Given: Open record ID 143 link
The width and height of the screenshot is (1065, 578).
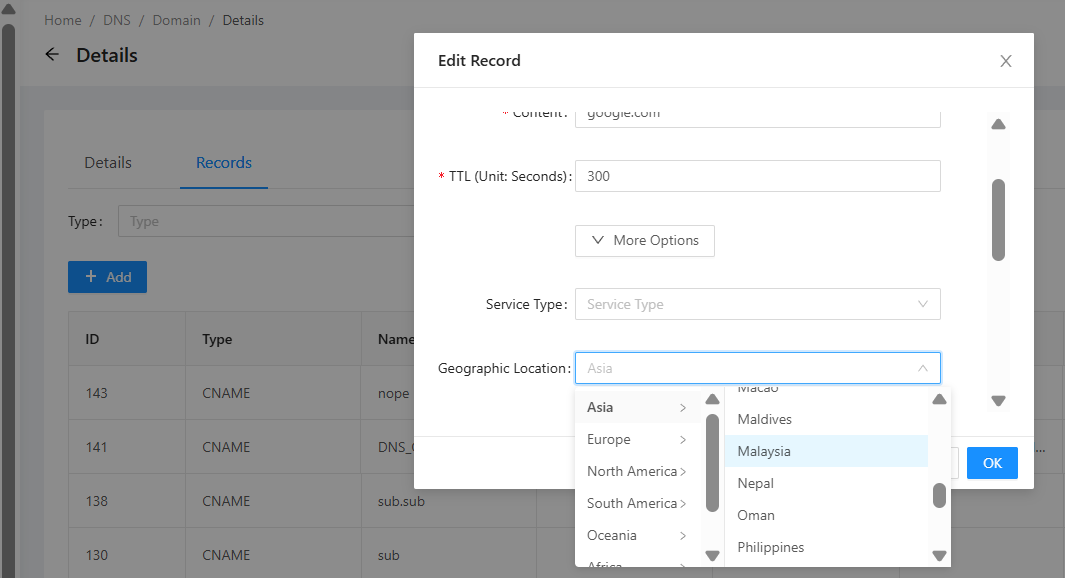Looking at the screenshot, I should [96, 393].
